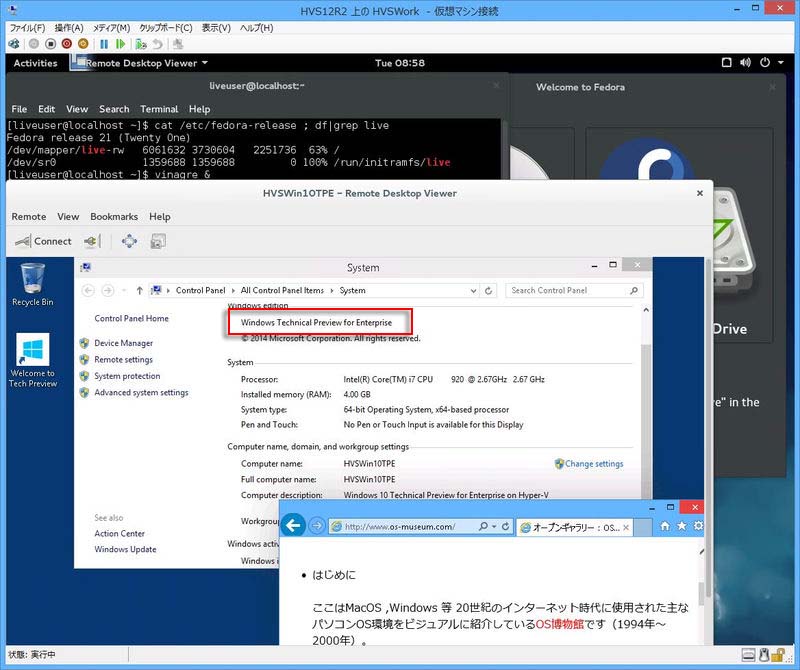Click the GNOME volume speaker icon
800x670 pixels.
(745, 63)
